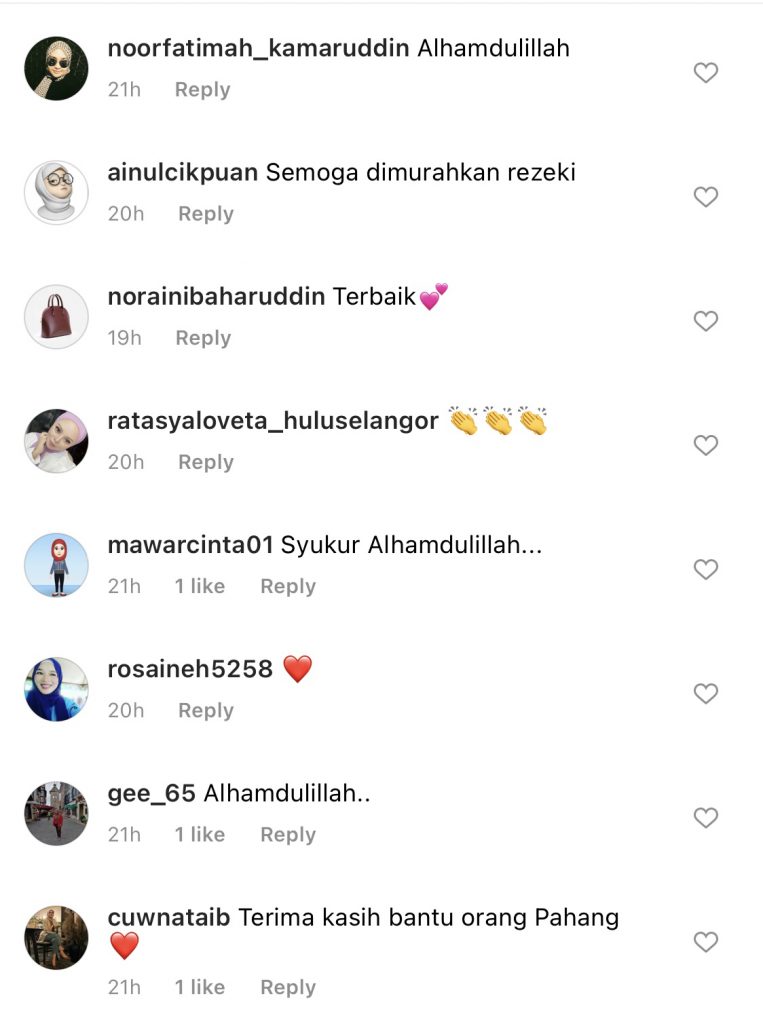Reply to ainulcikpuan's comment
Screen dimensions: 763x1024
(x=206, y=214)
